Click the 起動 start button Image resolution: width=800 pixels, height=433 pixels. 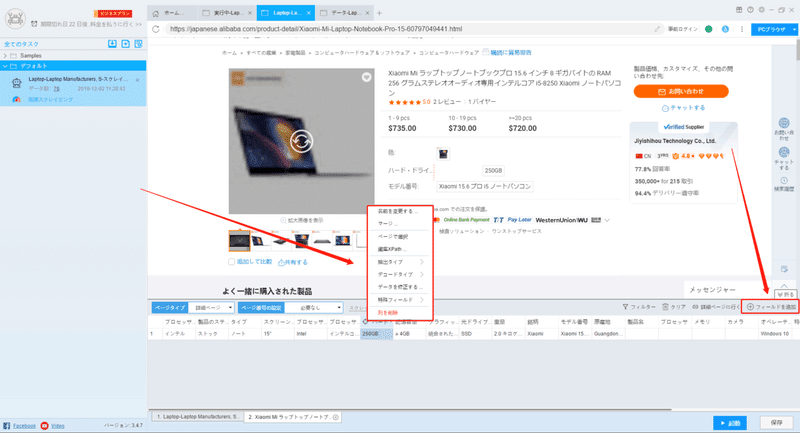[730, 423]
